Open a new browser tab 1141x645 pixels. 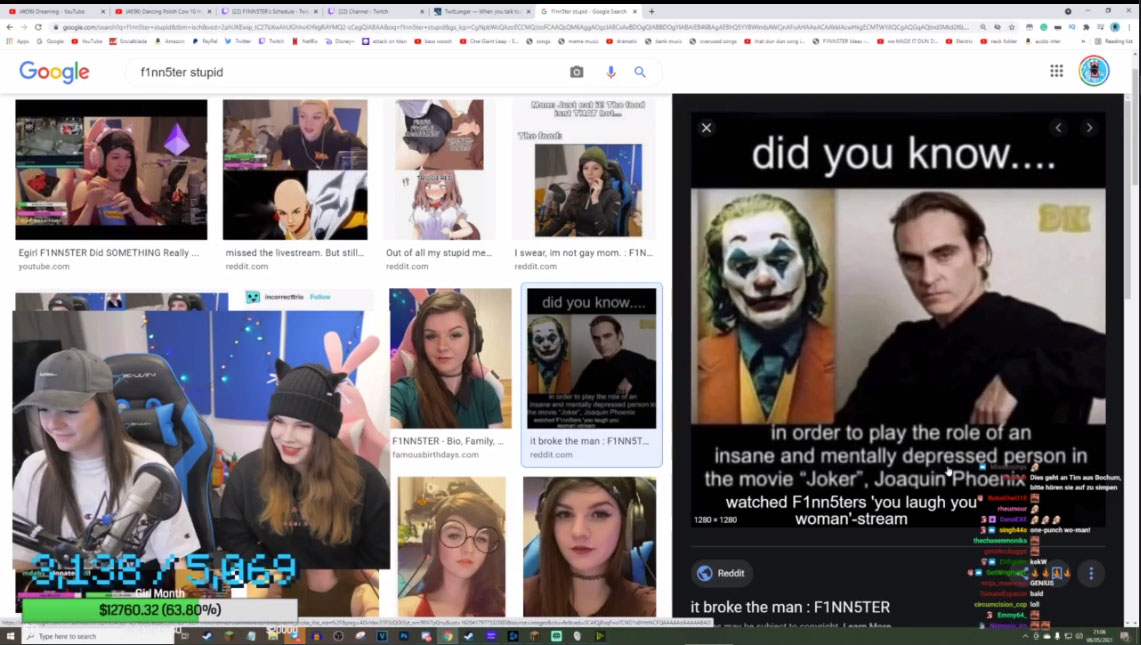(x=651, y=12)
